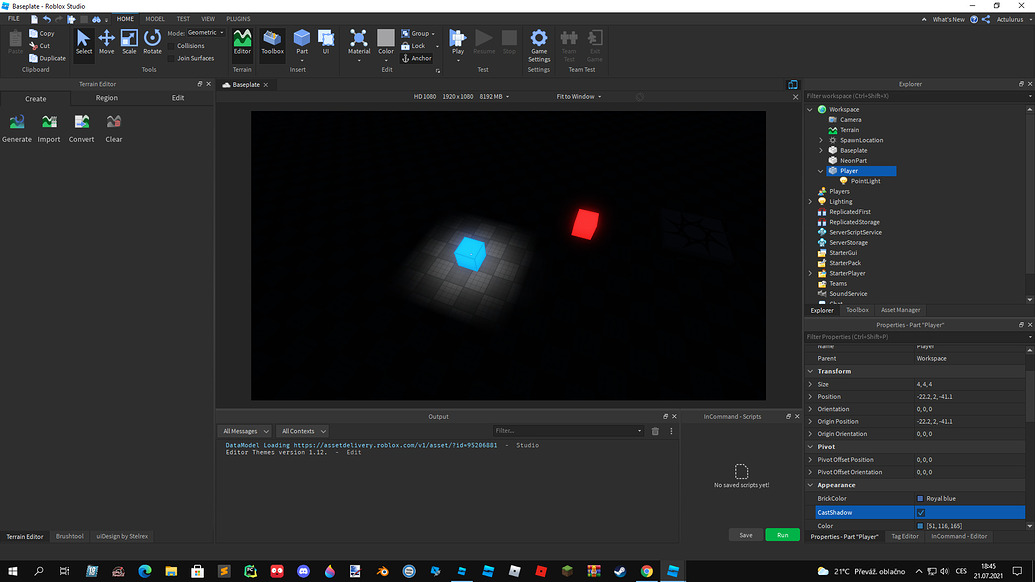The height and width of the screenshot is (582, 1035).
Task: Select NeonPart in Explorer
Action: pyautogui.click(x=853, y=160)
